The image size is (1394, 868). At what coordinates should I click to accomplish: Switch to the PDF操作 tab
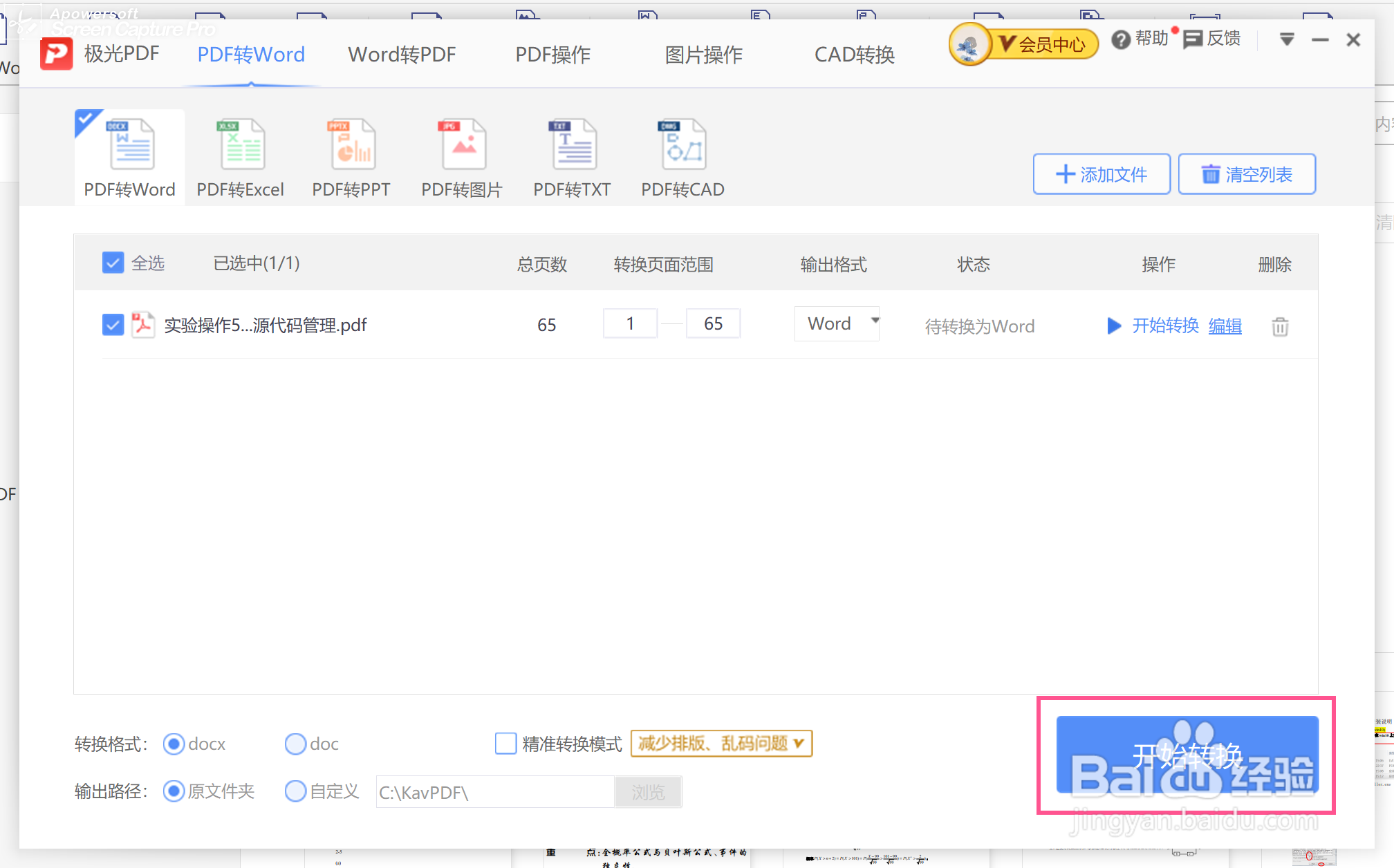point(553,55)
